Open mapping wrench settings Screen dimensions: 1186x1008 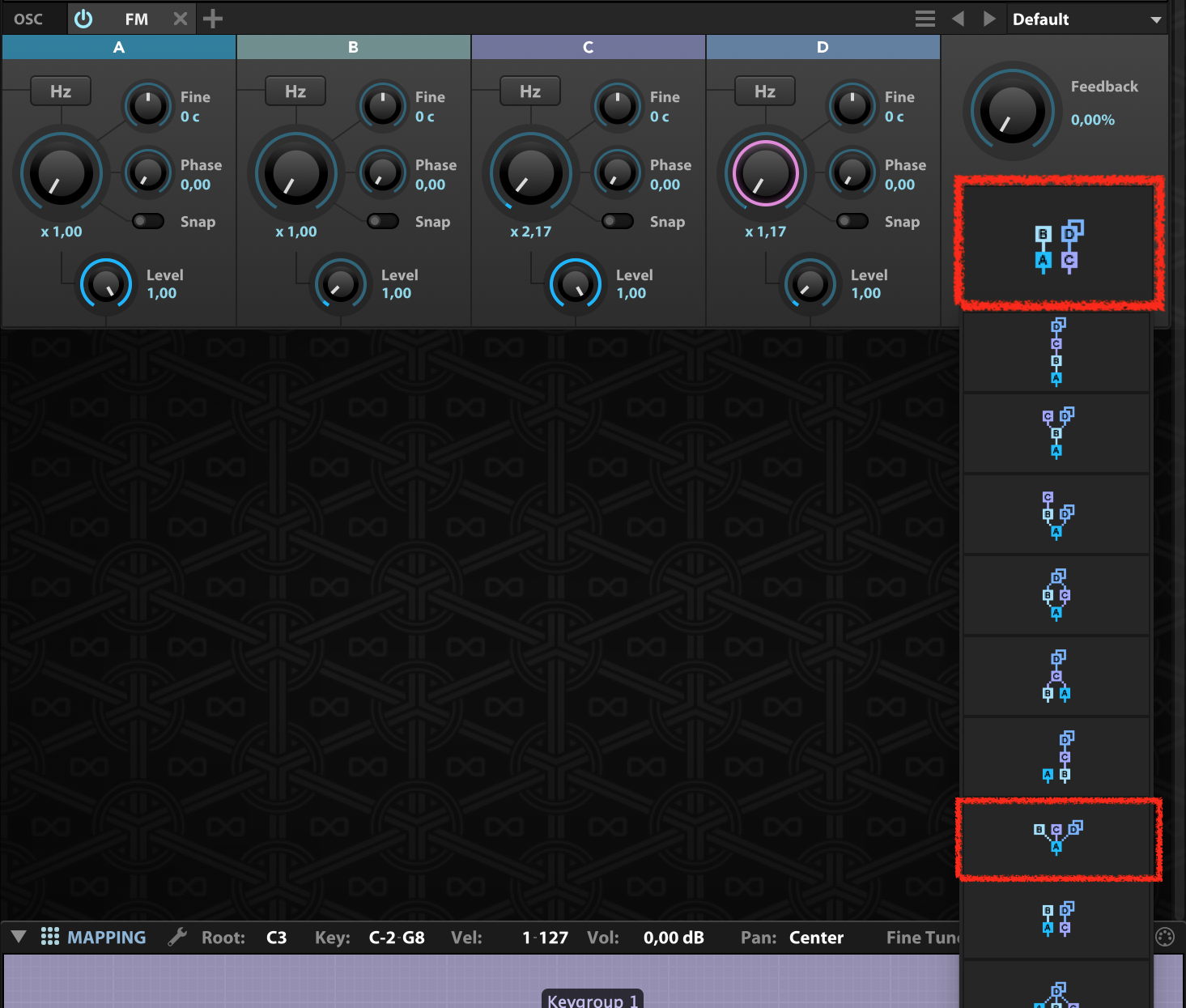tap(177, 937)
